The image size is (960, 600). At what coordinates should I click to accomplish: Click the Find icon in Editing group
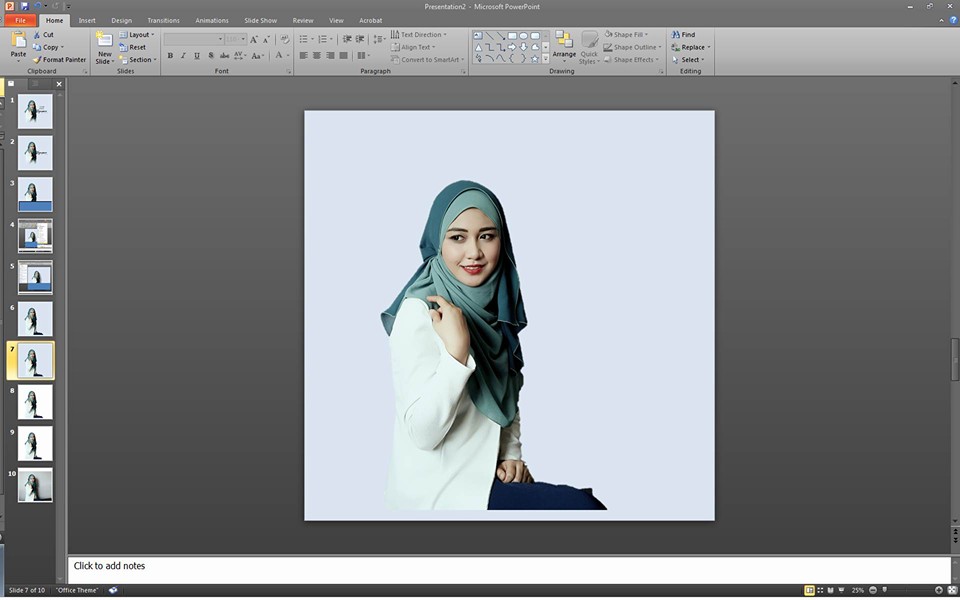[677, 35]
